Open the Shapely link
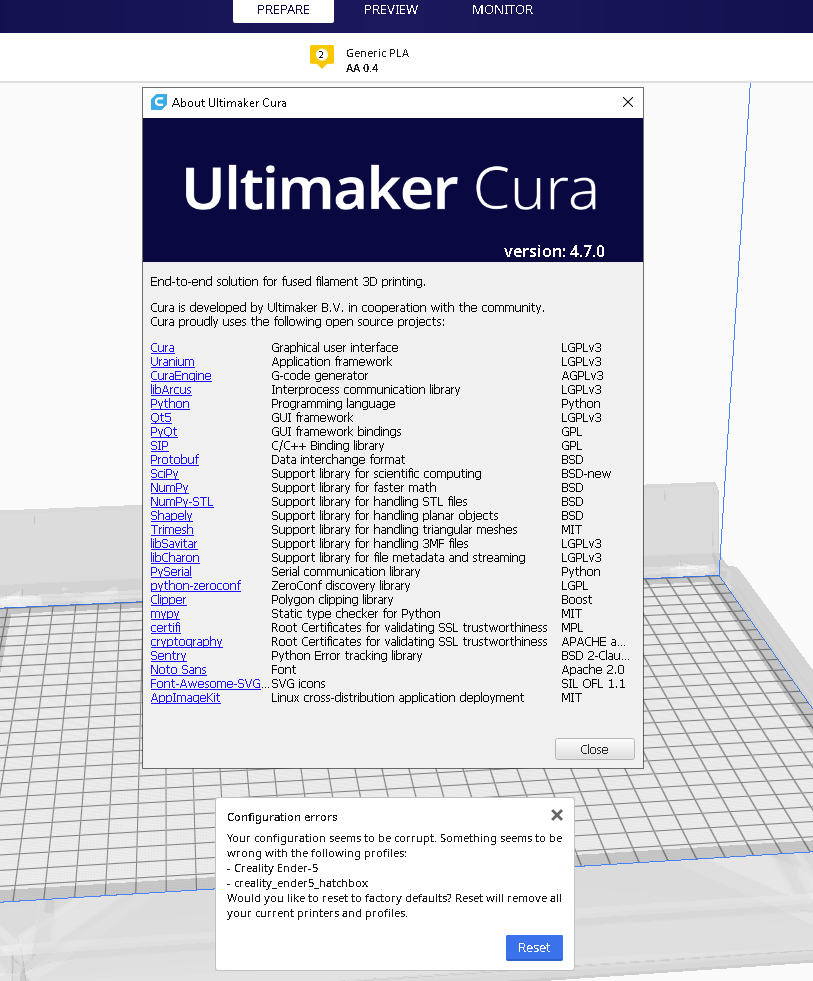 point(171,516)
